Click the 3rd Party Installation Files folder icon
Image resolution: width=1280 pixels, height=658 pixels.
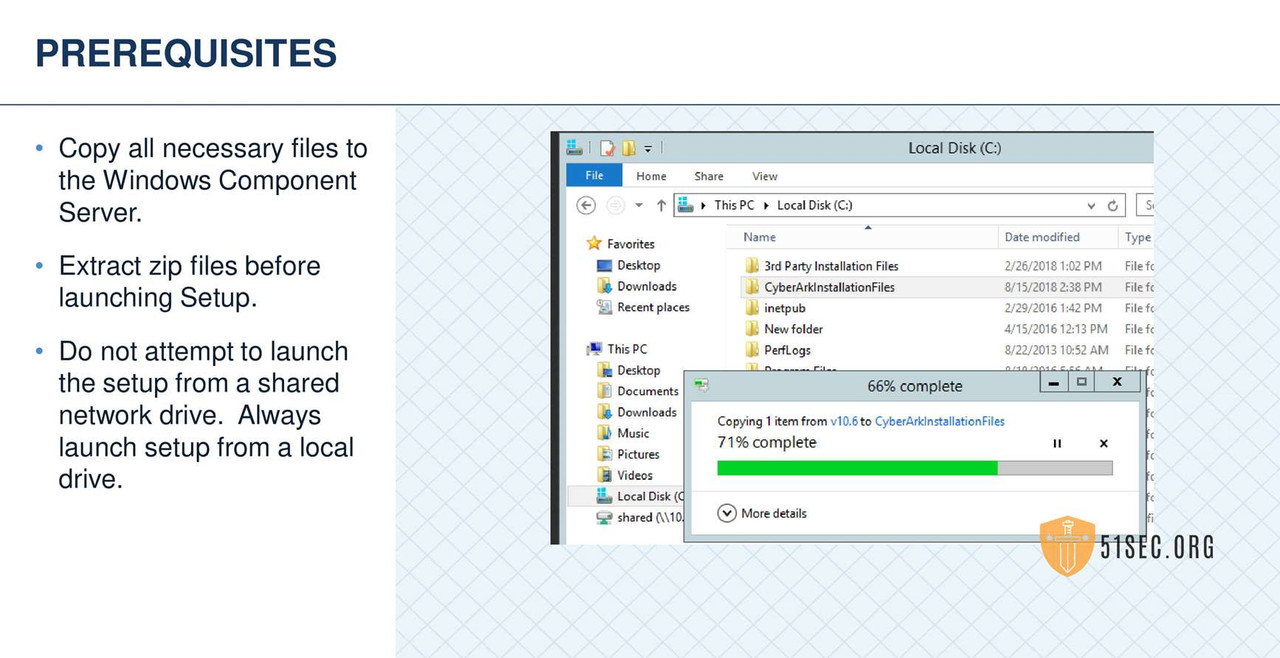[752, 266]
